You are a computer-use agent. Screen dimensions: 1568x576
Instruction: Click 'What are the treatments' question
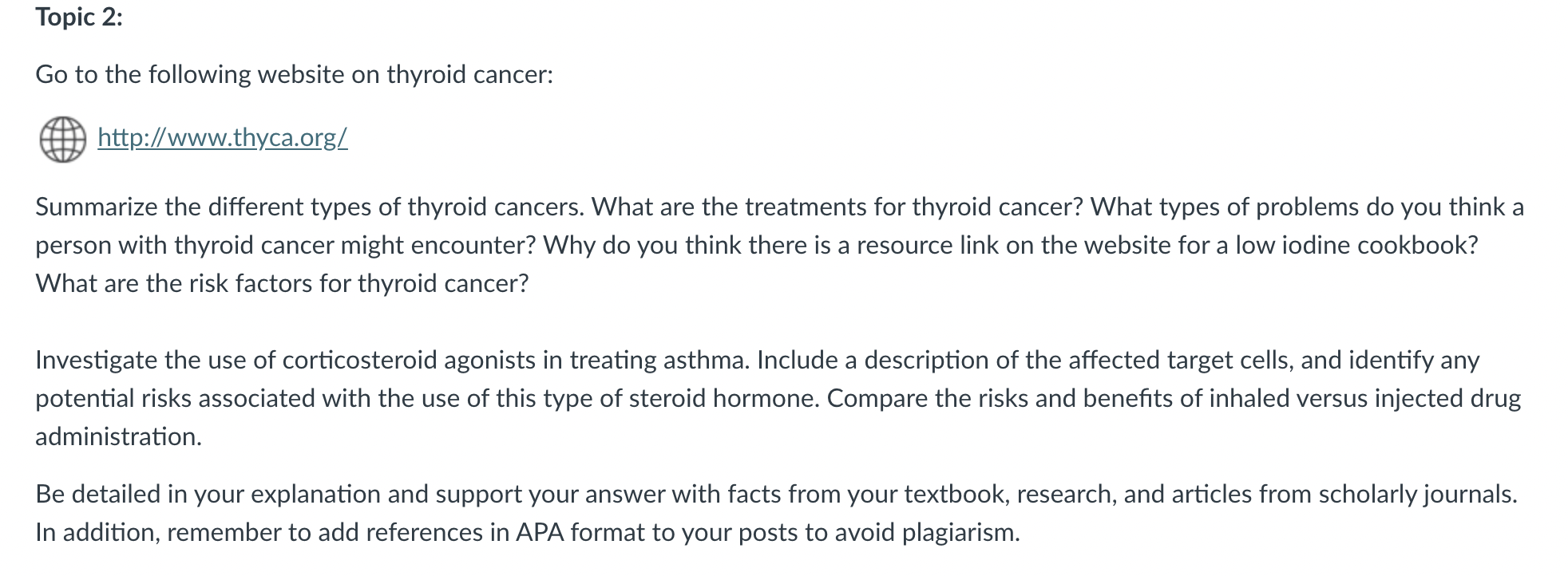pyautogui.click(x=837, y=207)
